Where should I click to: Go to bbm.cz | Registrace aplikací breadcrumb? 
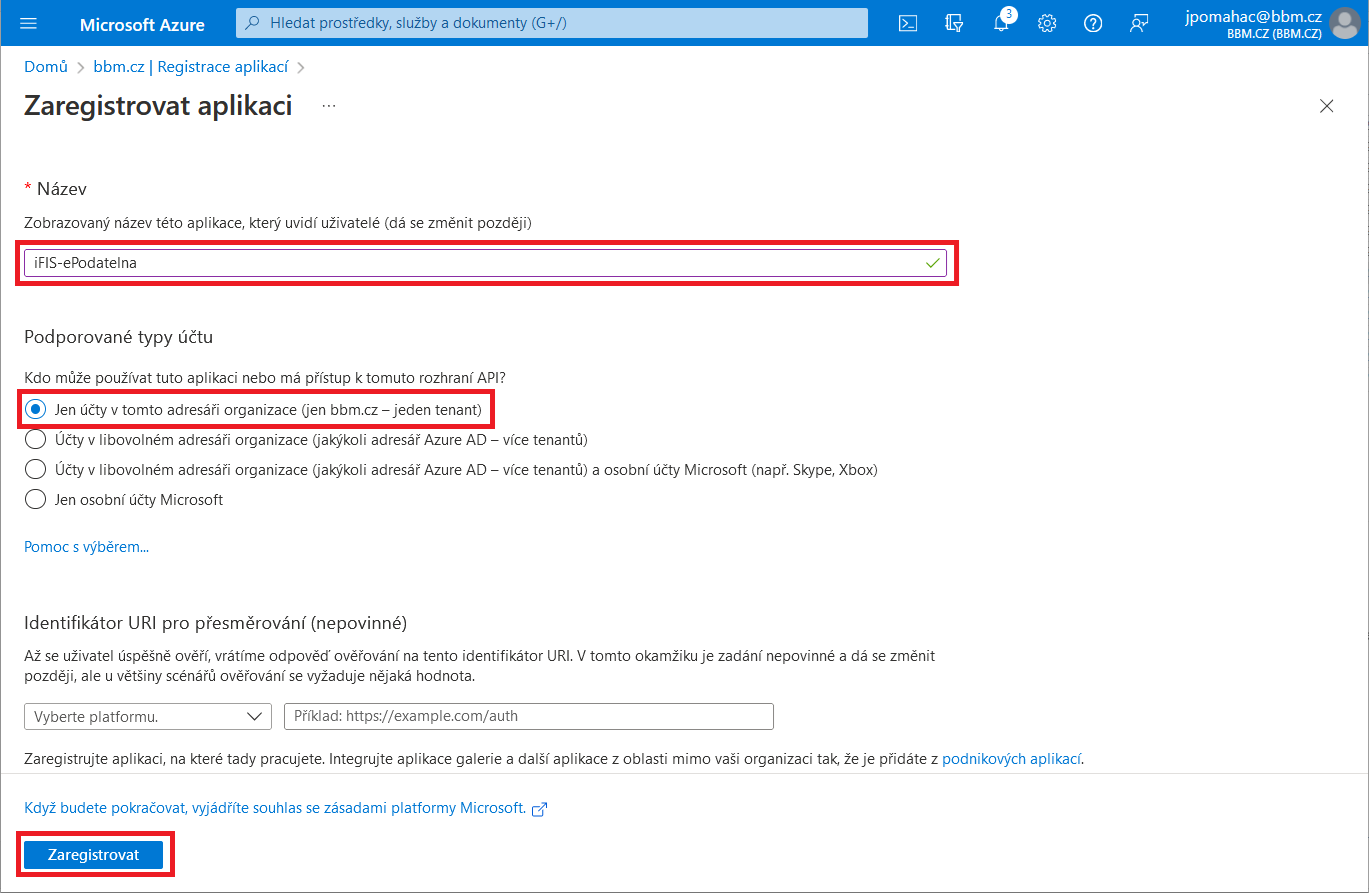click(191, 67)
